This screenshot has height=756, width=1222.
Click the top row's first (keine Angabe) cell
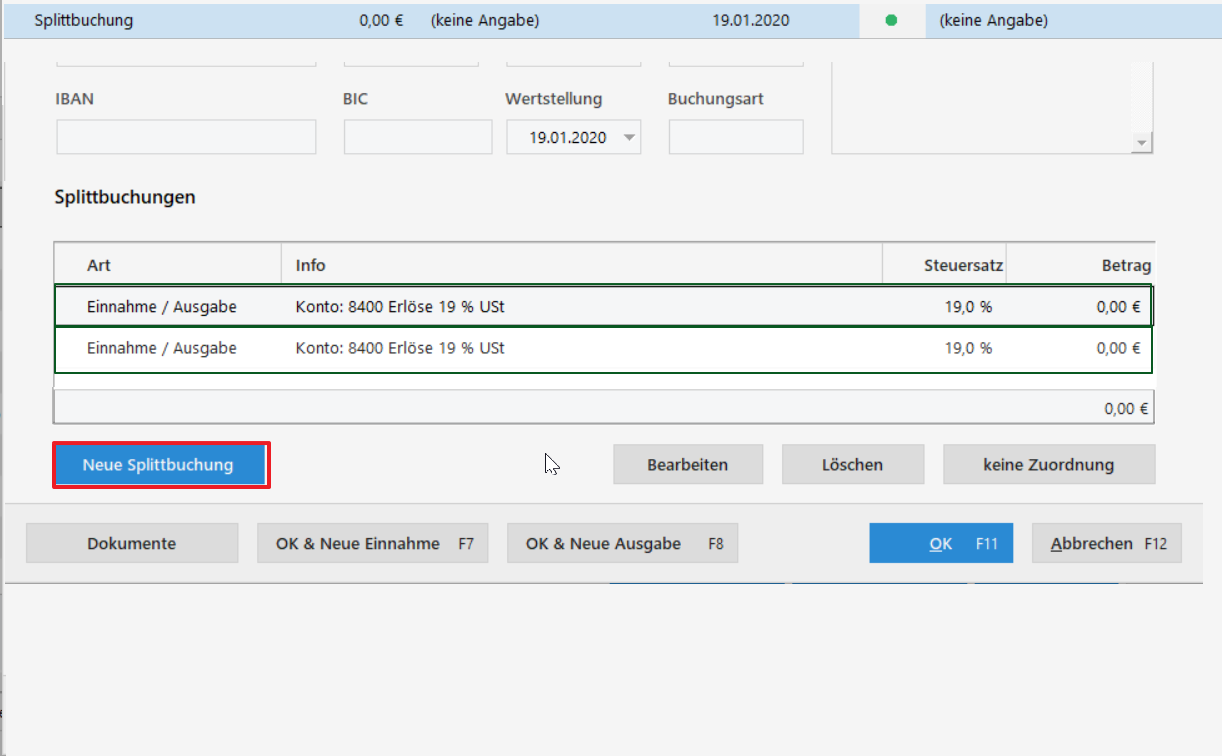point(485,20)
